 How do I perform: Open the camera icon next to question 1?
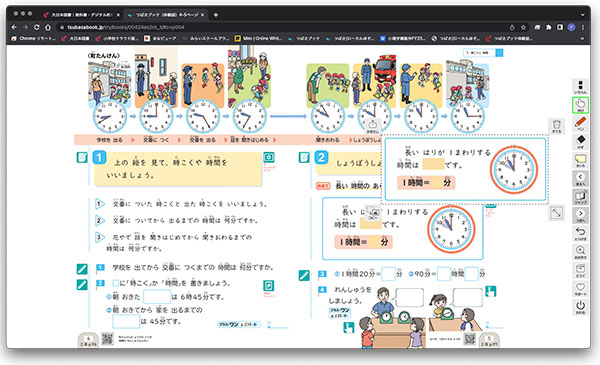click(269, 157)
